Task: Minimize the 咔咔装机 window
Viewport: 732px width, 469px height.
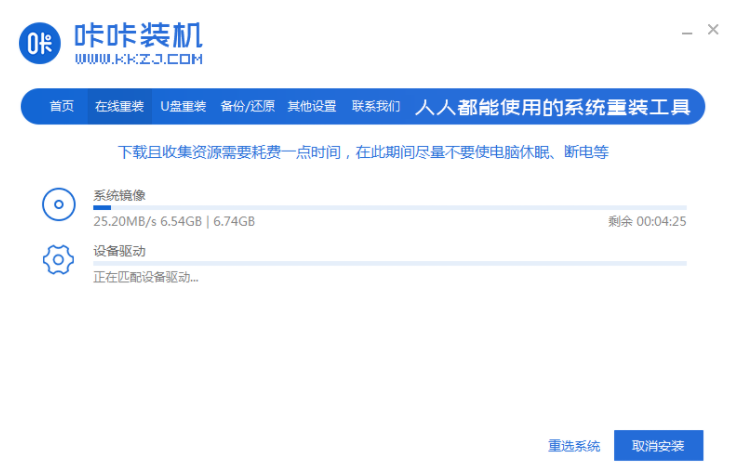Action: click(x=687, y=33)
